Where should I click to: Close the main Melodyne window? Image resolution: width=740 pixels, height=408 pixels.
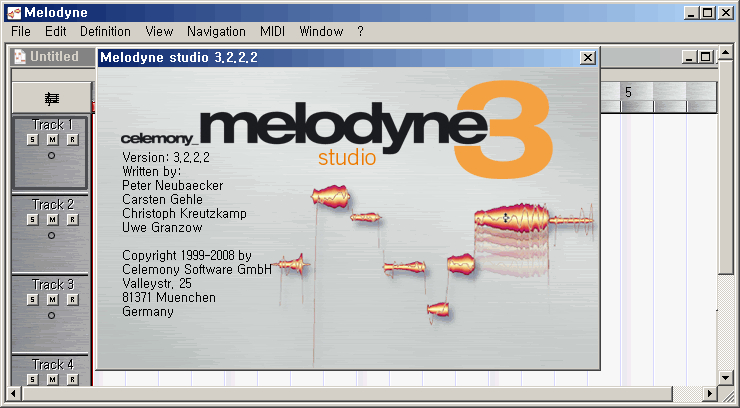(725, 13)
